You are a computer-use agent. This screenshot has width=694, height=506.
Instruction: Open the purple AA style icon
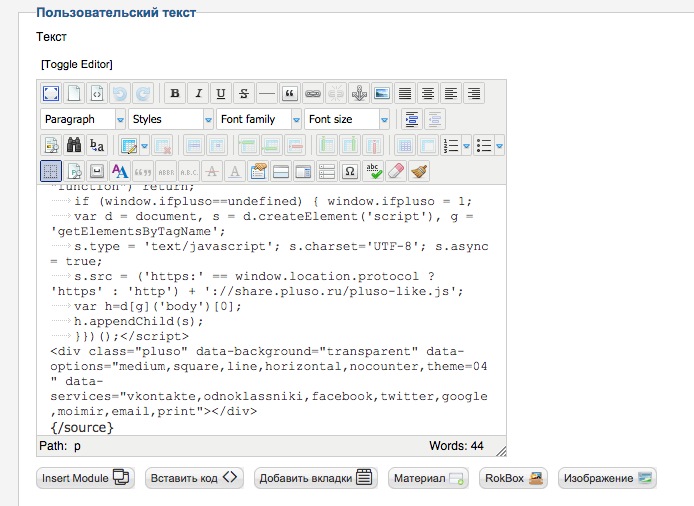pyautogui.click(x=120, y=171)
